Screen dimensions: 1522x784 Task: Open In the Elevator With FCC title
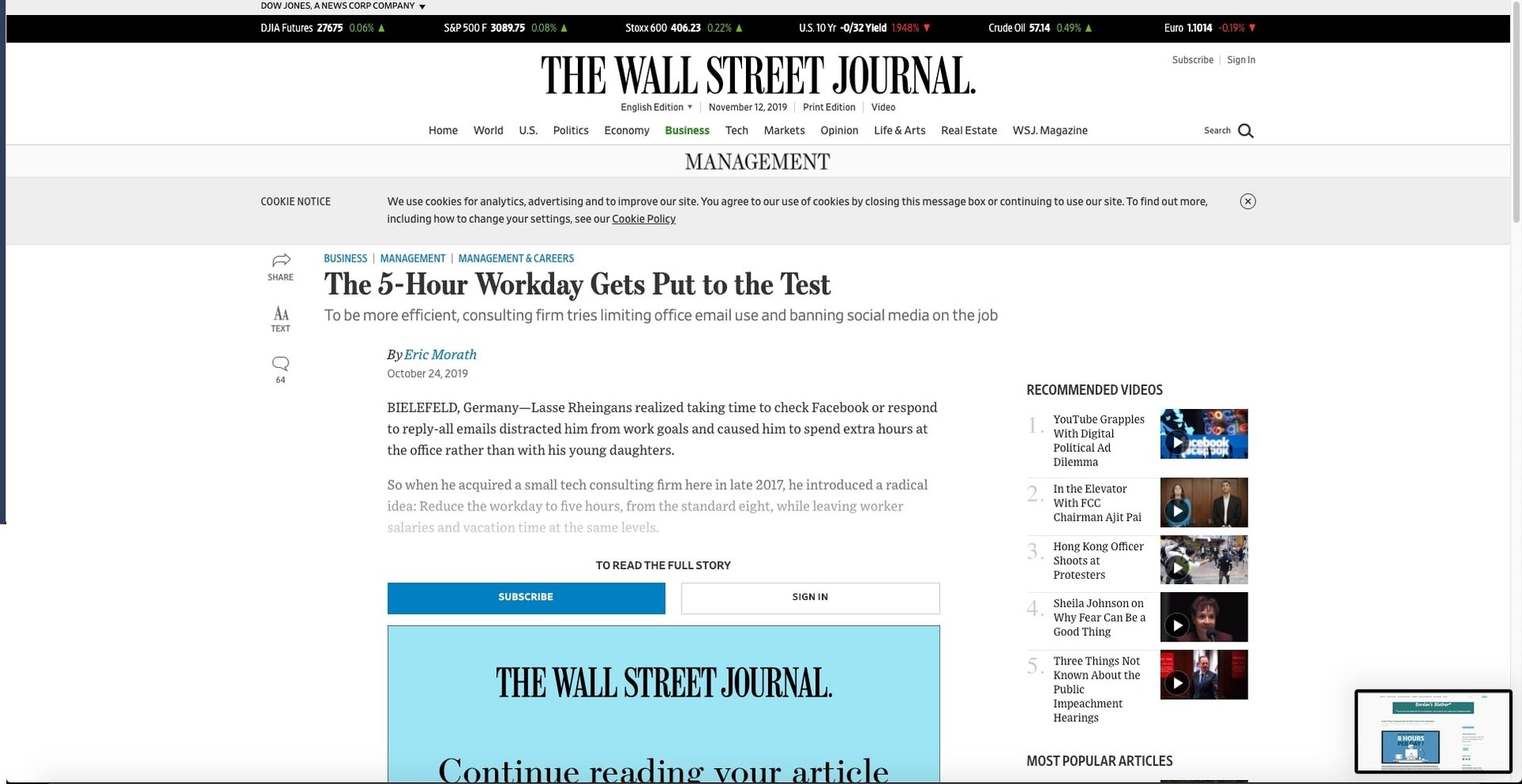point(1097,503)
